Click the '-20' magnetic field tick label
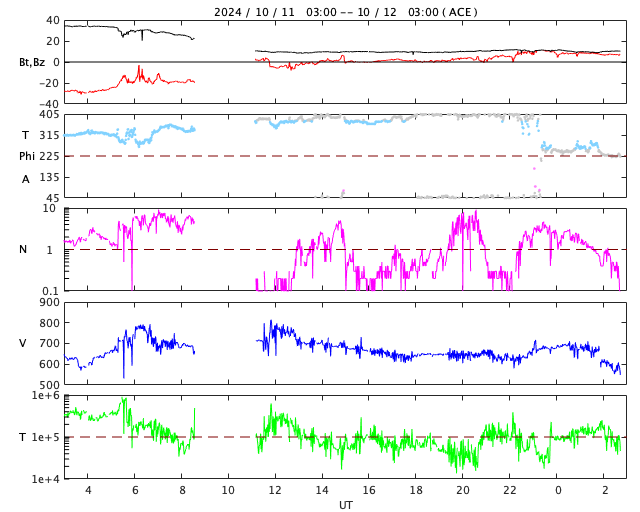Viewport: 640px width, 512px height. point(49,83)
